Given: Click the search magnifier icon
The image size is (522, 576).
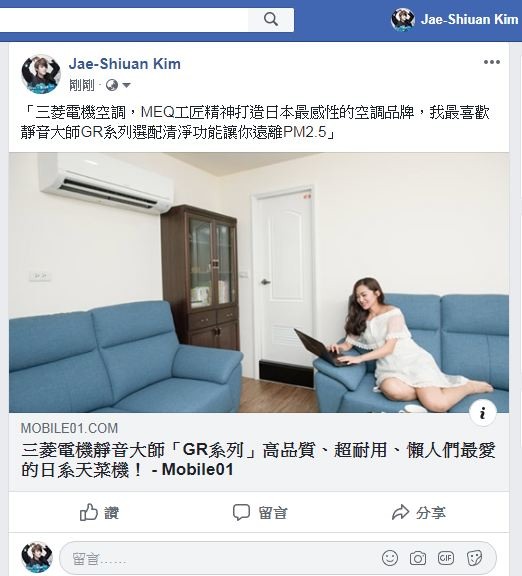Looking at the screenshot, I should click(x=271, y=19).
